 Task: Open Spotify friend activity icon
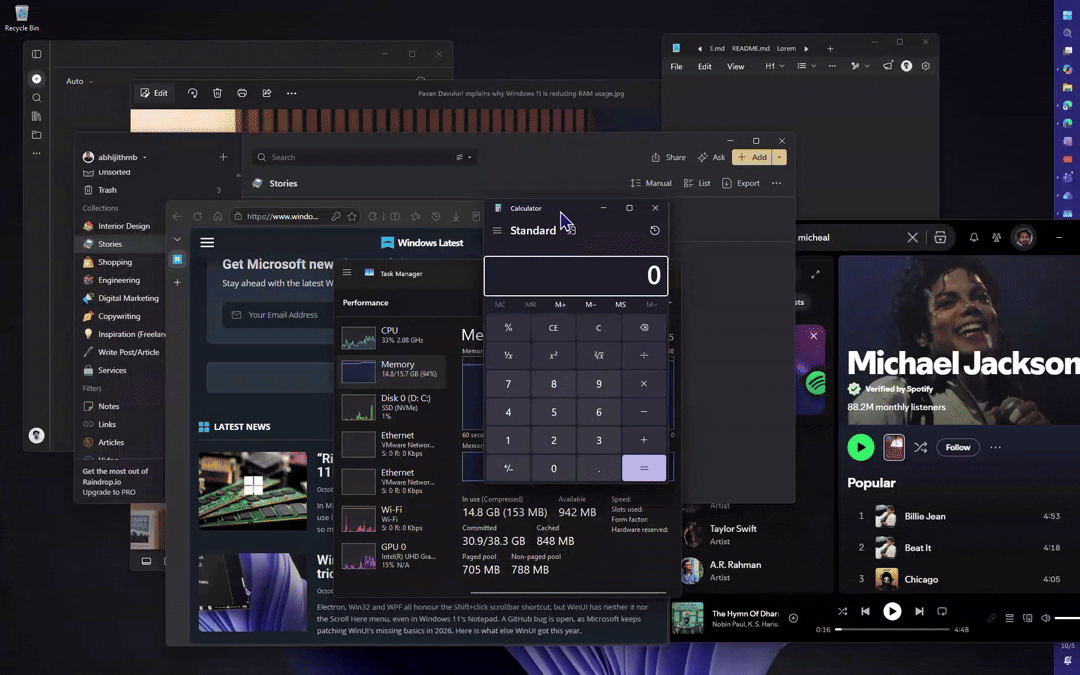pos(996,237)
